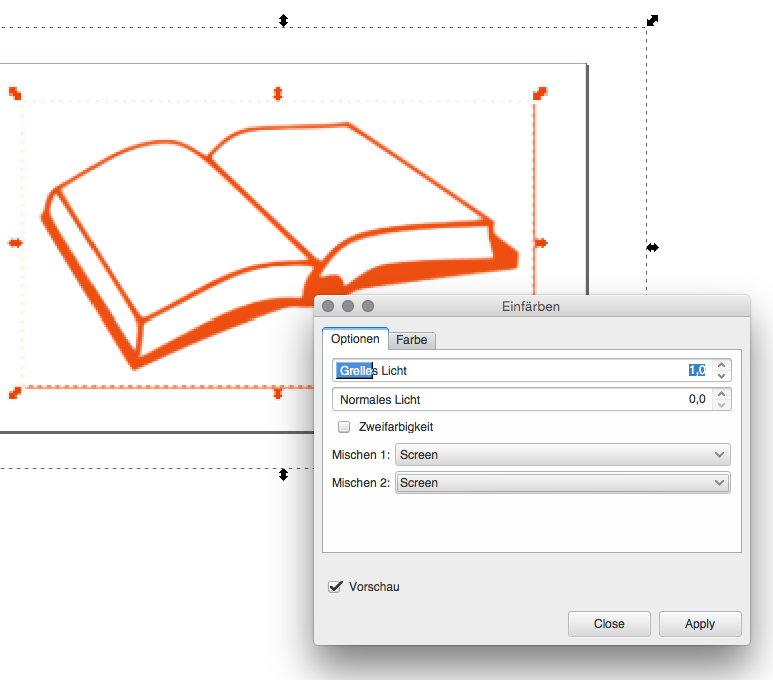Click the black top-right diagonal scale handle
This screenshot has height=680, width=773.
652,20
